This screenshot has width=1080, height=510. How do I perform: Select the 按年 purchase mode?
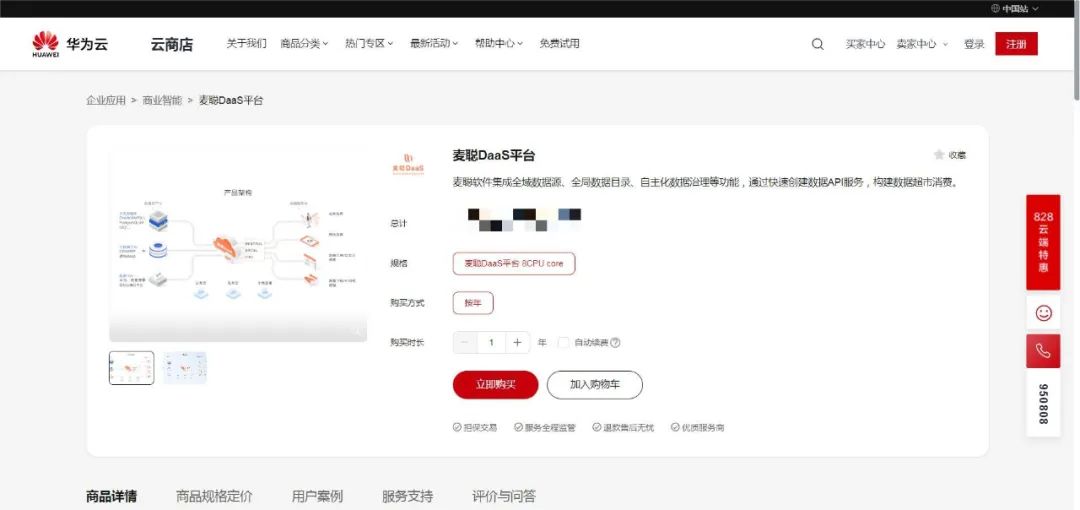coord(473,303)
